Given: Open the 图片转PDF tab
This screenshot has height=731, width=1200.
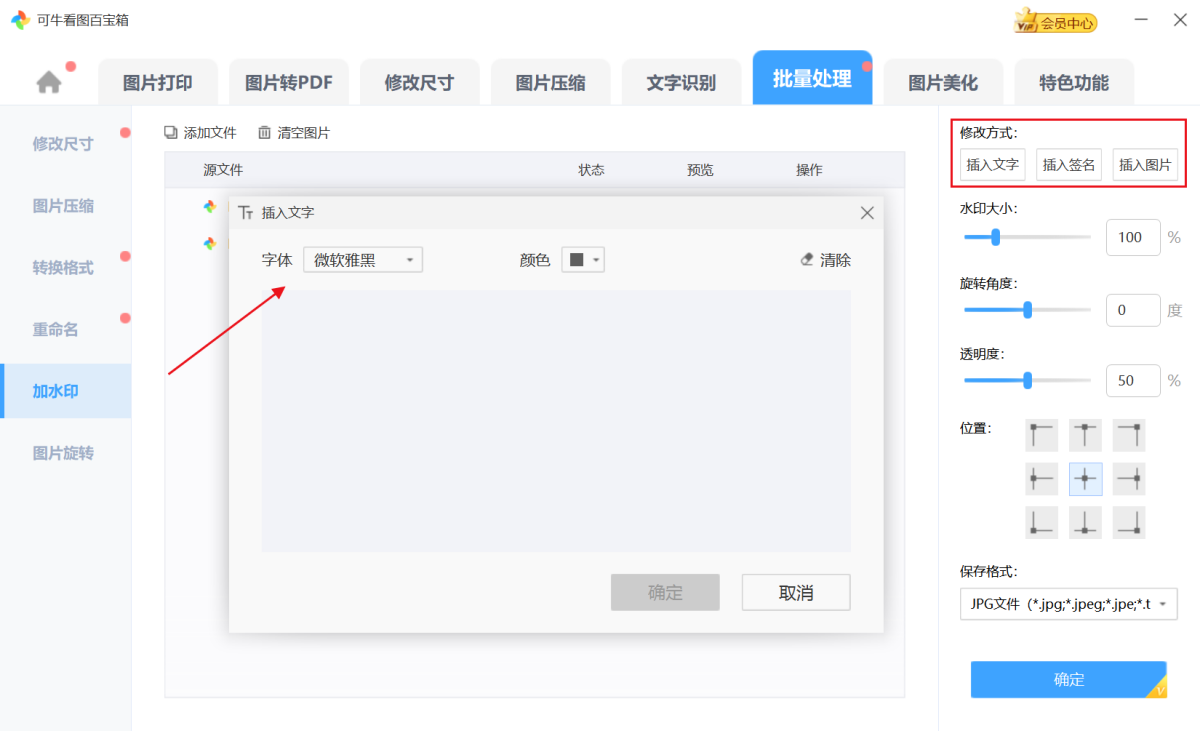Looking at the screenshot, I should (x=289, y=83).
